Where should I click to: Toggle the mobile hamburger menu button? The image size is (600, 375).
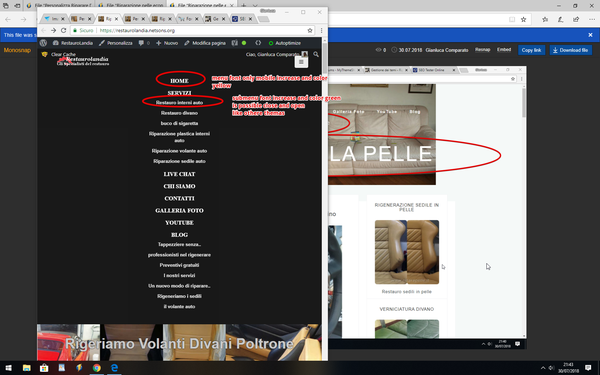(301, 62)
